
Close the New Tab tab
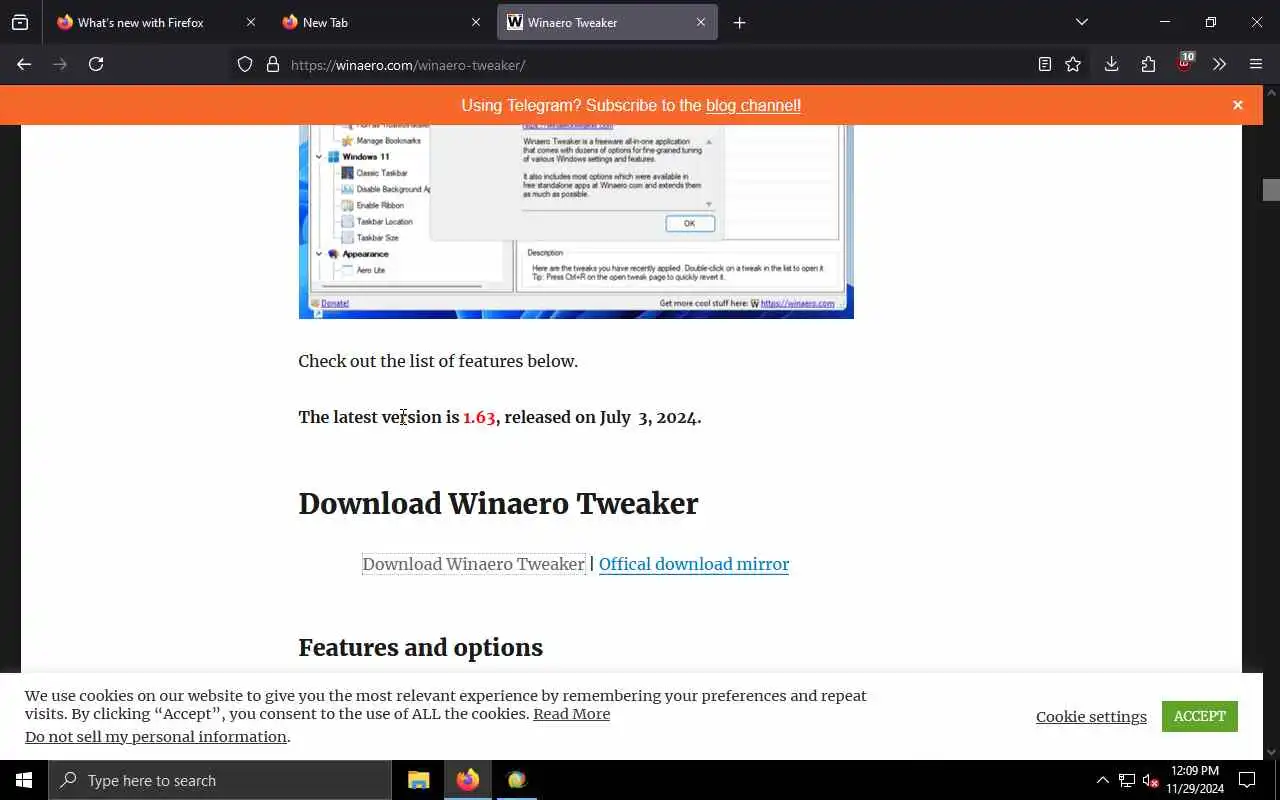pyautogui.click(x=476, y=22)
